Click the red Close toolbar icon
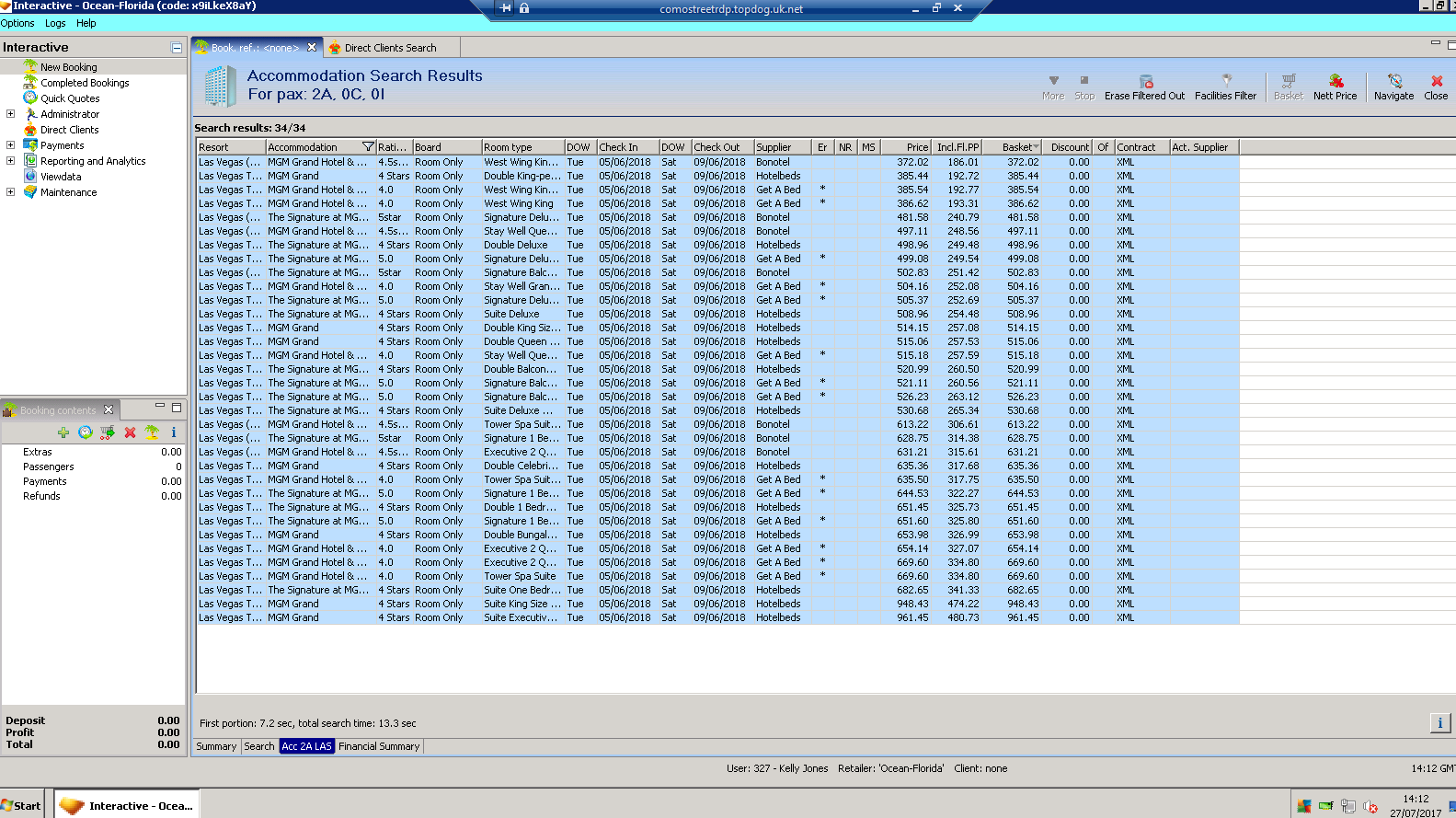Screen dimensions: 1456x818 1436,81
